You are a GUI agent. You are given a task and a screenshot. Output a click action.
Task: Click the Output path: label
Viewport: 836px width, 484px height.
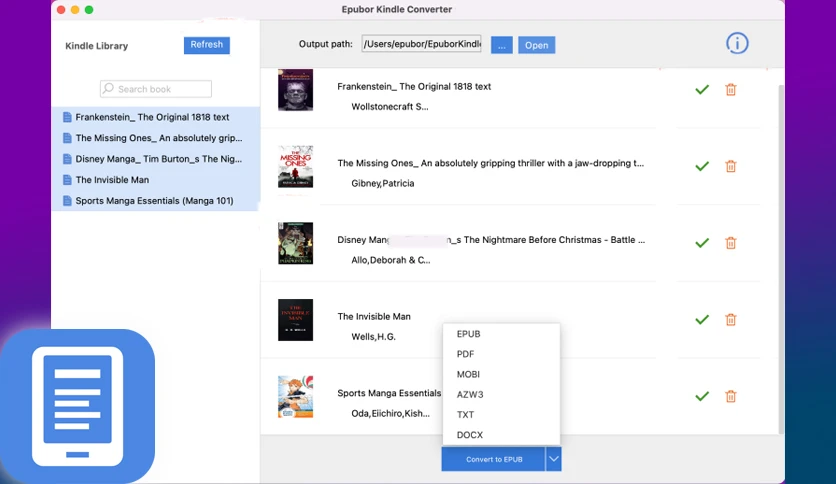pos(325,44)
